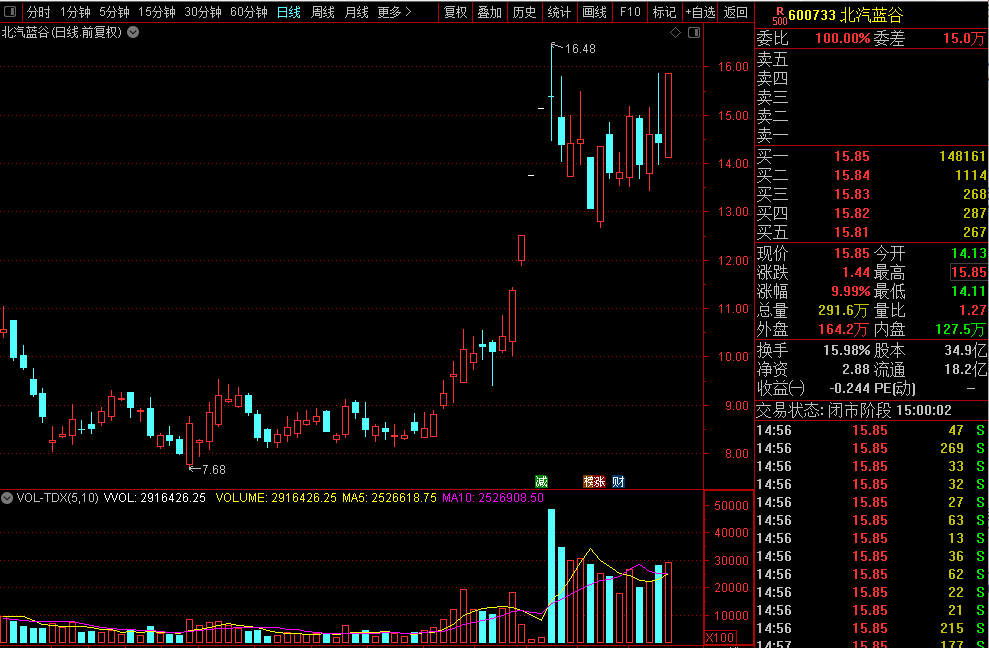
Task: Select the 周线 weekly period tab
Action: point(323,12)
